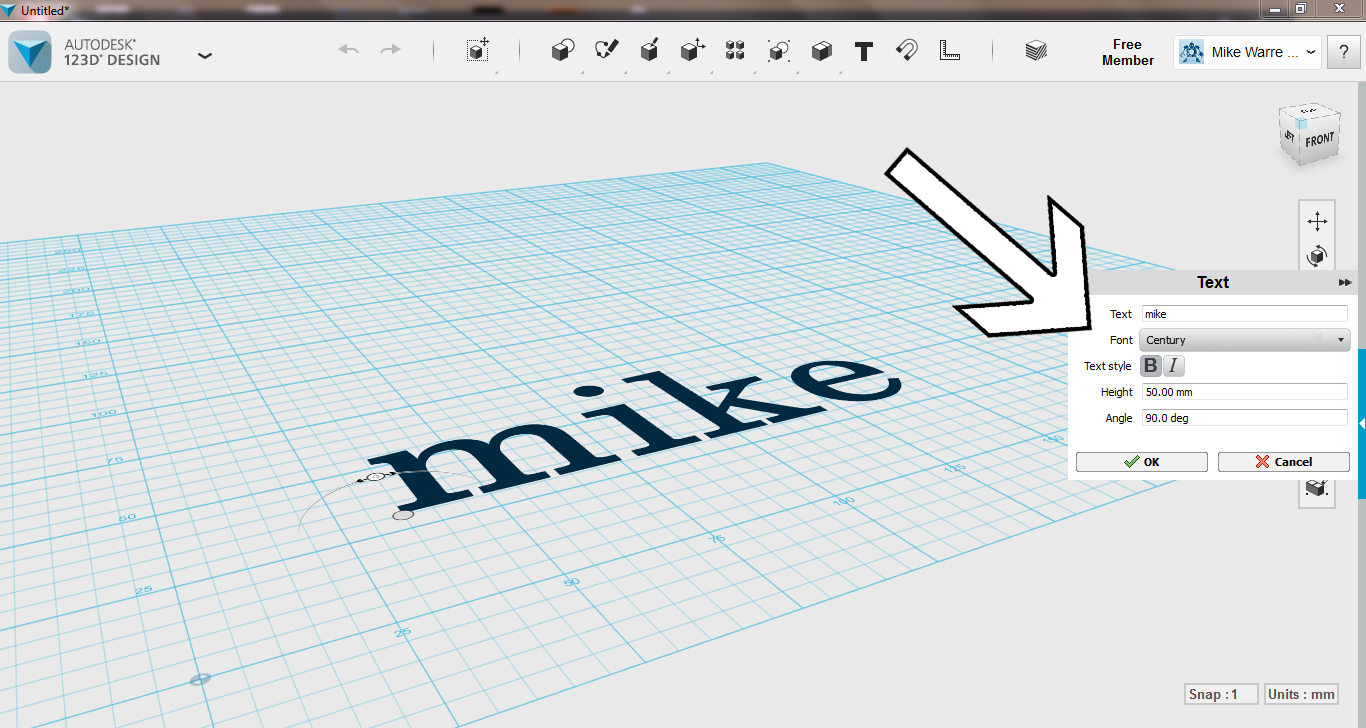Screen dimensions: 1366x728
Task: Confirm the text with the OK button
Action: coord(1142,462)
